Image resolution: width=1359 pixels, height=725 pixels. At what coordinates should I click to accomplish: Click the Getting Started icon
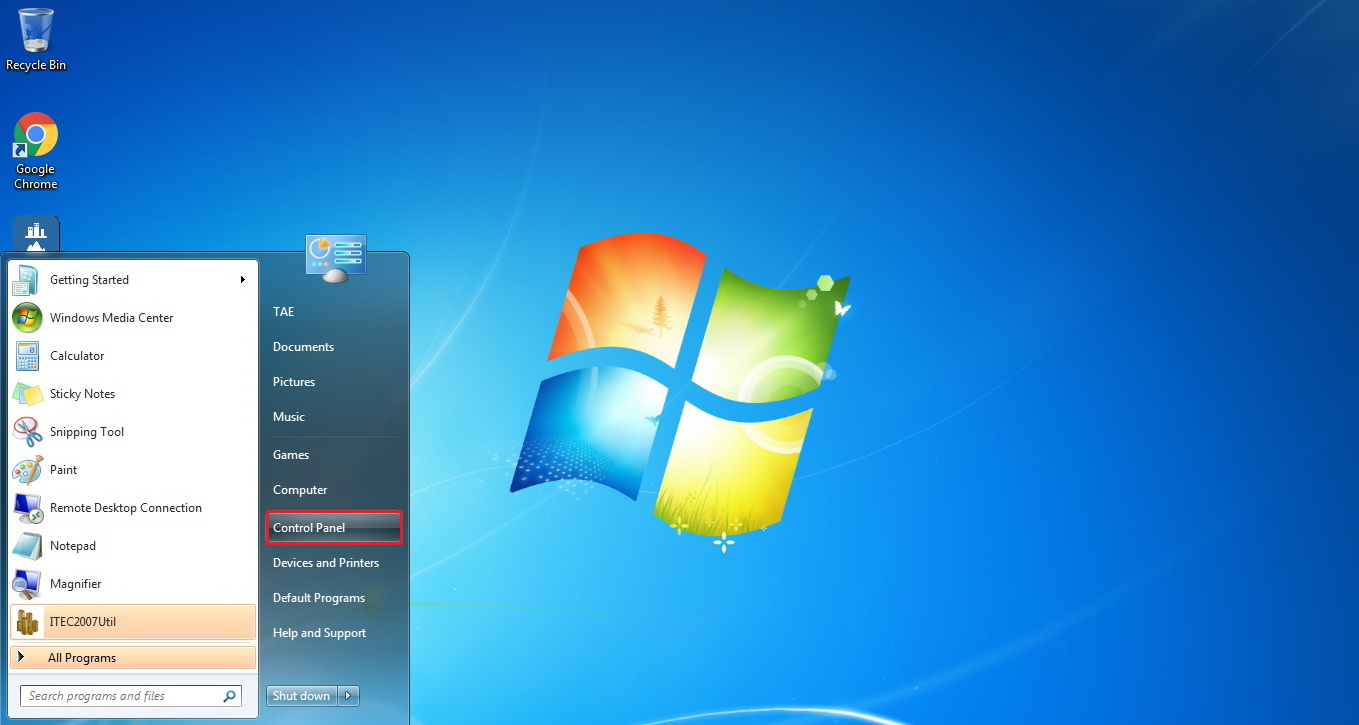click(27, 280)
